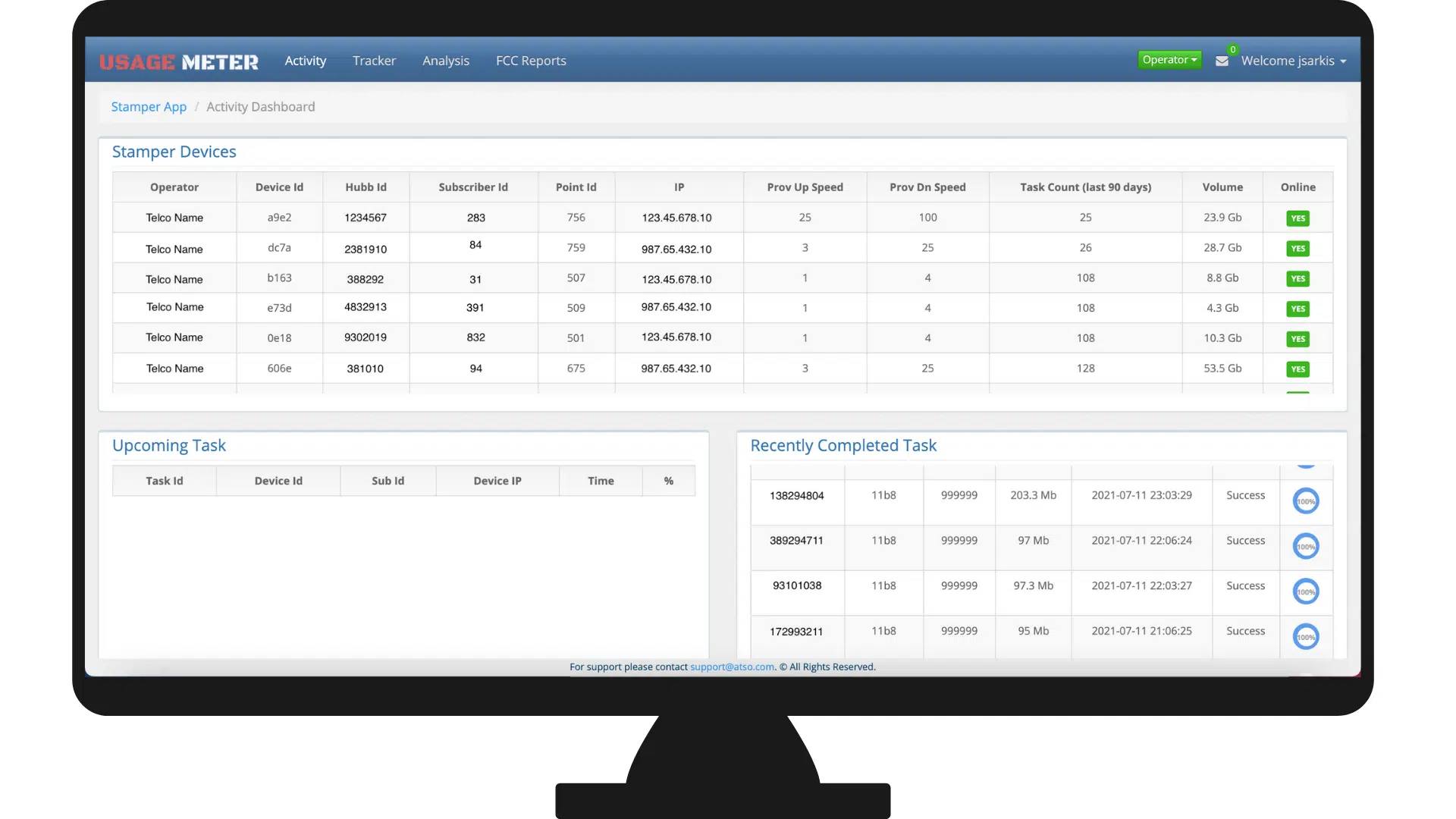1456x819 pixels.
Task: Click task id 138294804
Action: coord(796,496)
